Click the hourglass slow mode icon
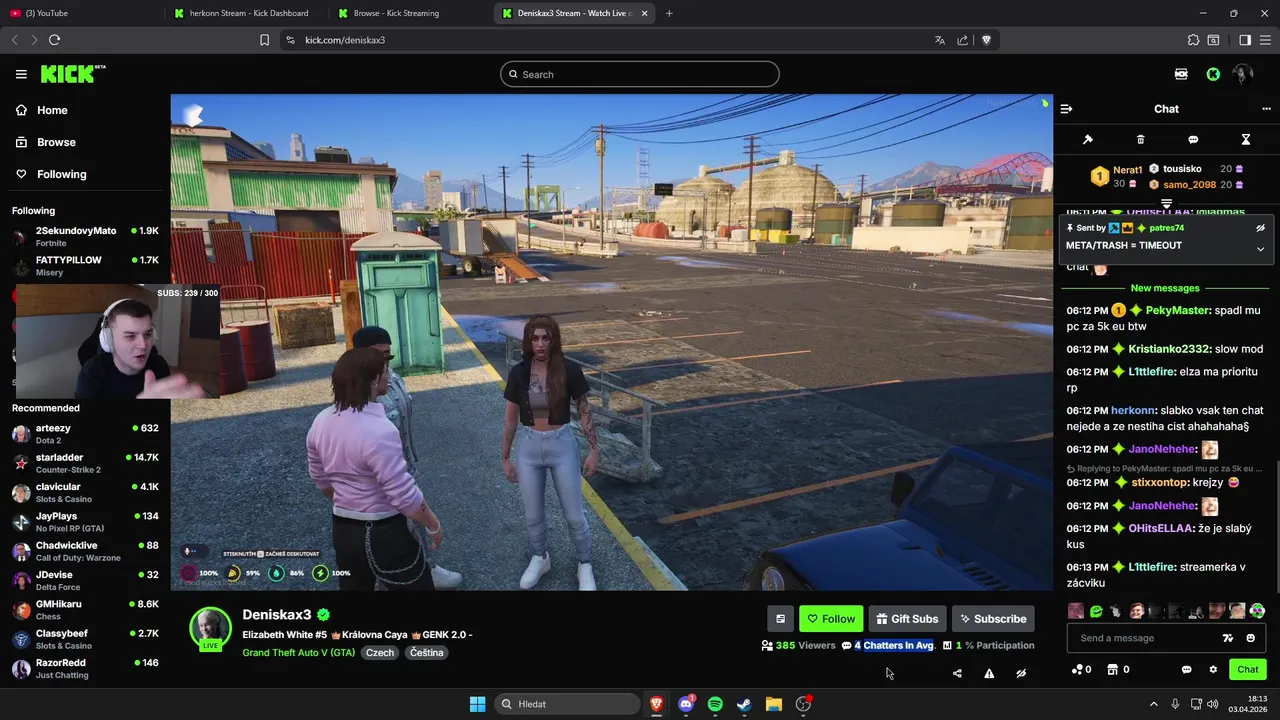1280x720 pixels. coord(1245,140)
